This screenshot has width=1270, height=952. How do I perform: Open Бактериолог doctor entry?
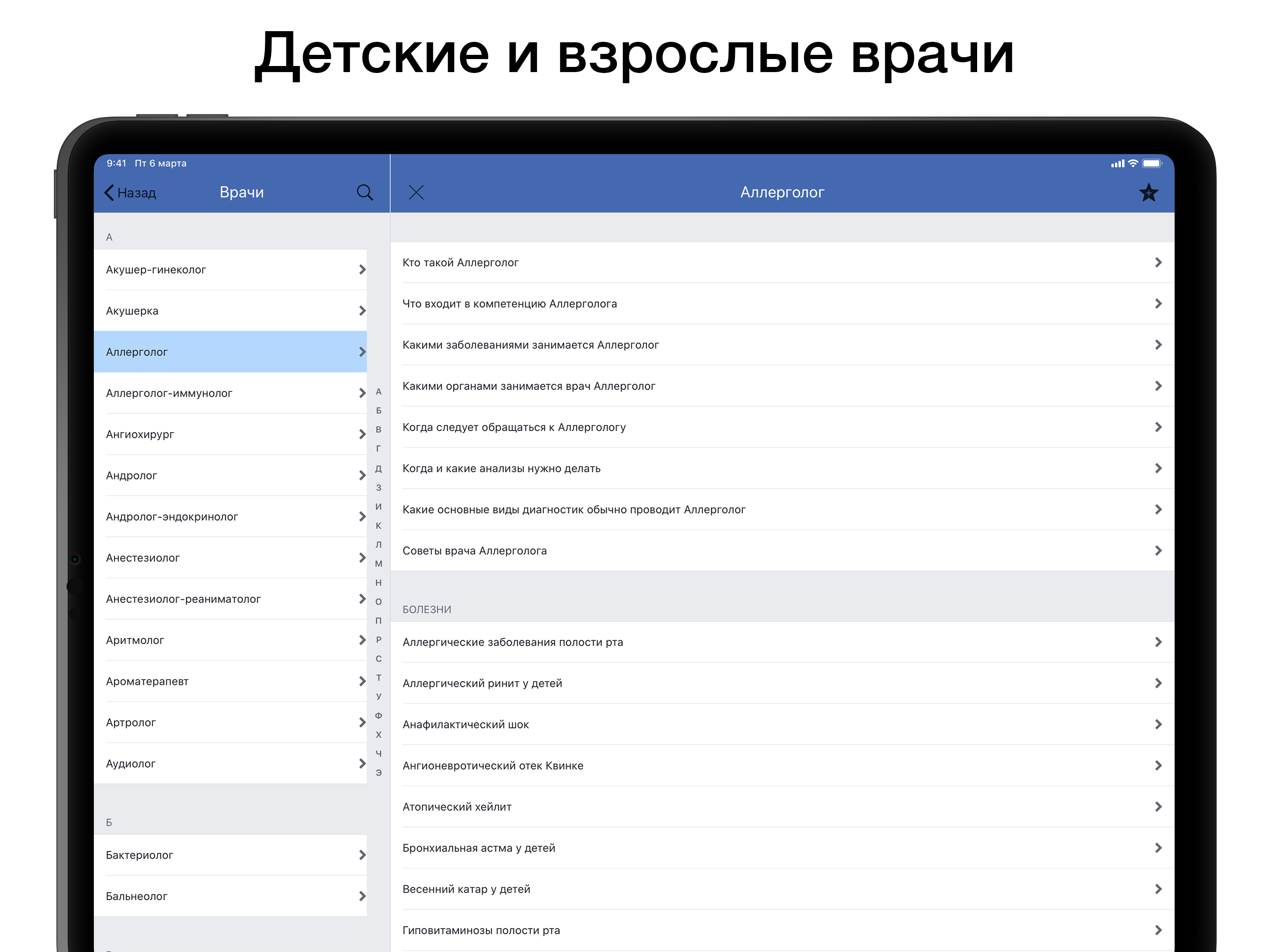[230, 855]
